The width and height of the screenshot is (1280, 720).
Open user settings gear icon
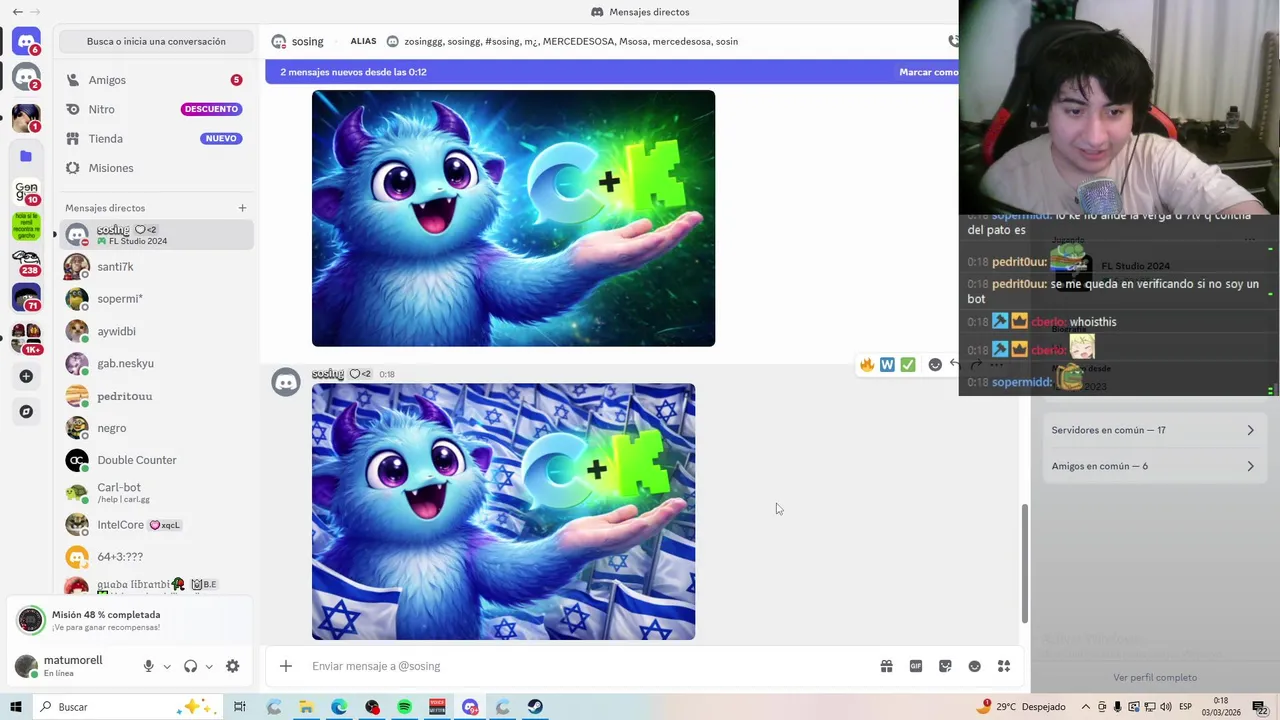(x=232, y=666)
